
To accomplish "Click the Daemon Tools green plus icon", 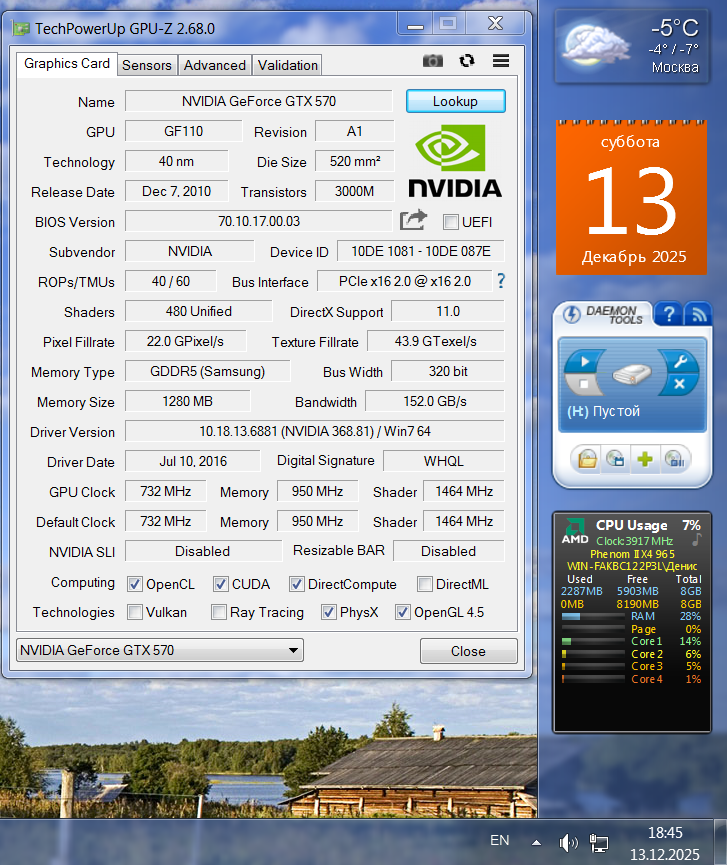I will 644,458.
